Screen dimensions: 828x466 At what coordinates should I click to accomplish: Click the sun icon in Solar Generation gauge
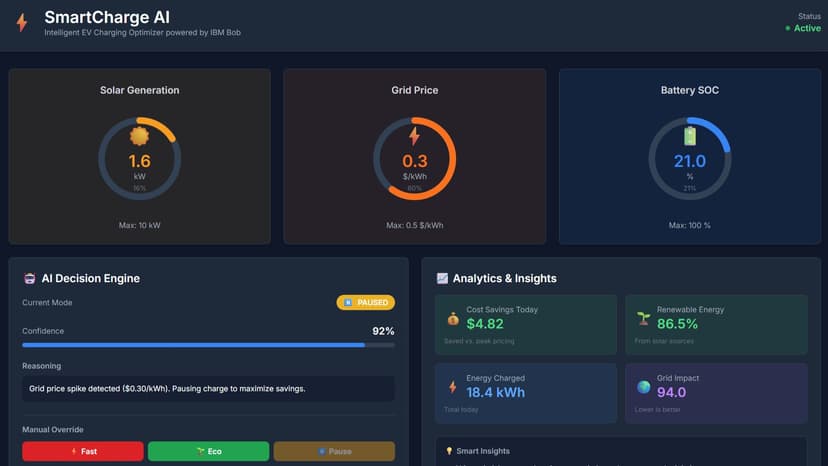[139, 136]
